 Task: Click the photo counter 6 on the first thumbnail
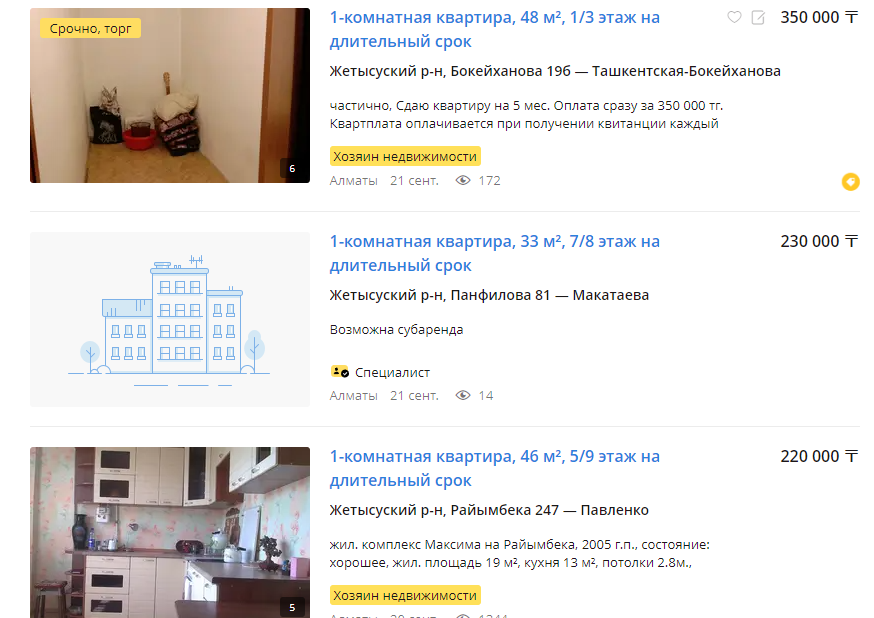292,168
